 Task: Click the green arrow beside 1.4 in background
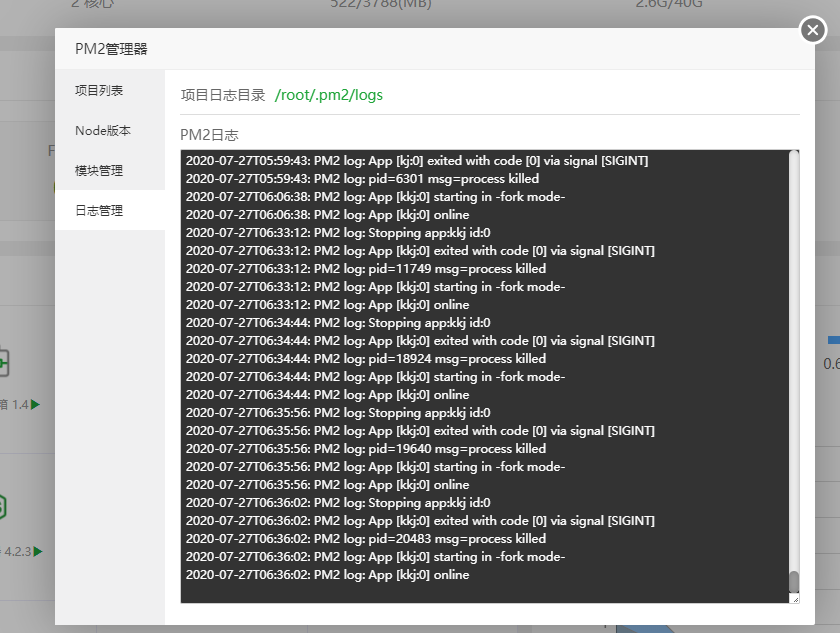[35, 404]
